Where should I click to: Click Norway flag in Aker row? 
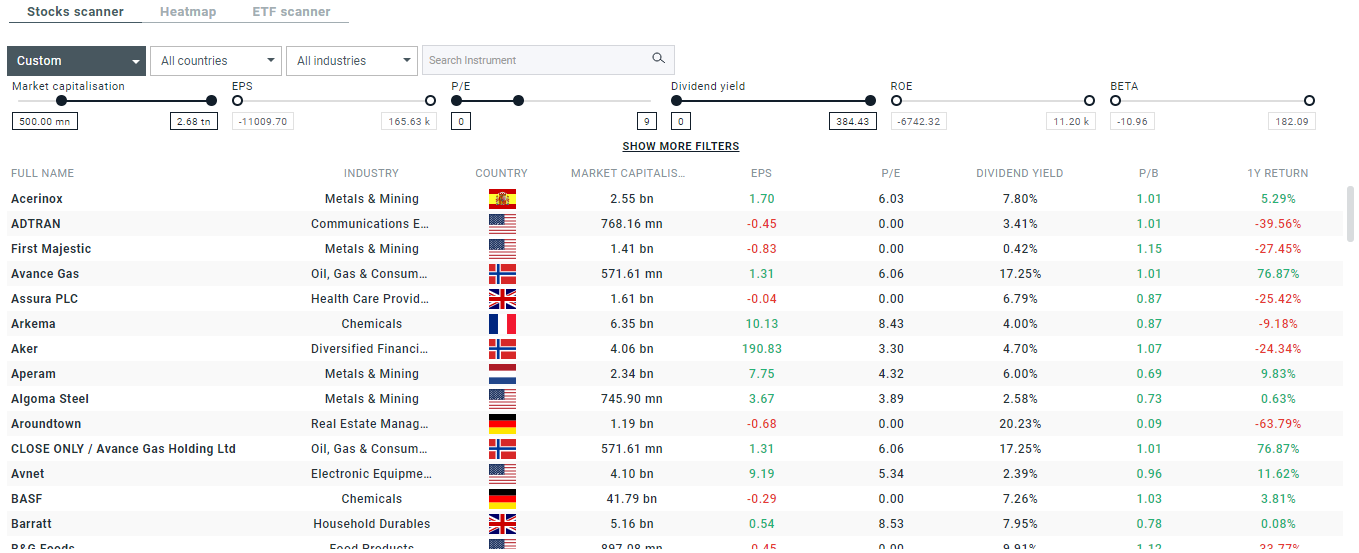pyautogui.click(x=502, y=349)
